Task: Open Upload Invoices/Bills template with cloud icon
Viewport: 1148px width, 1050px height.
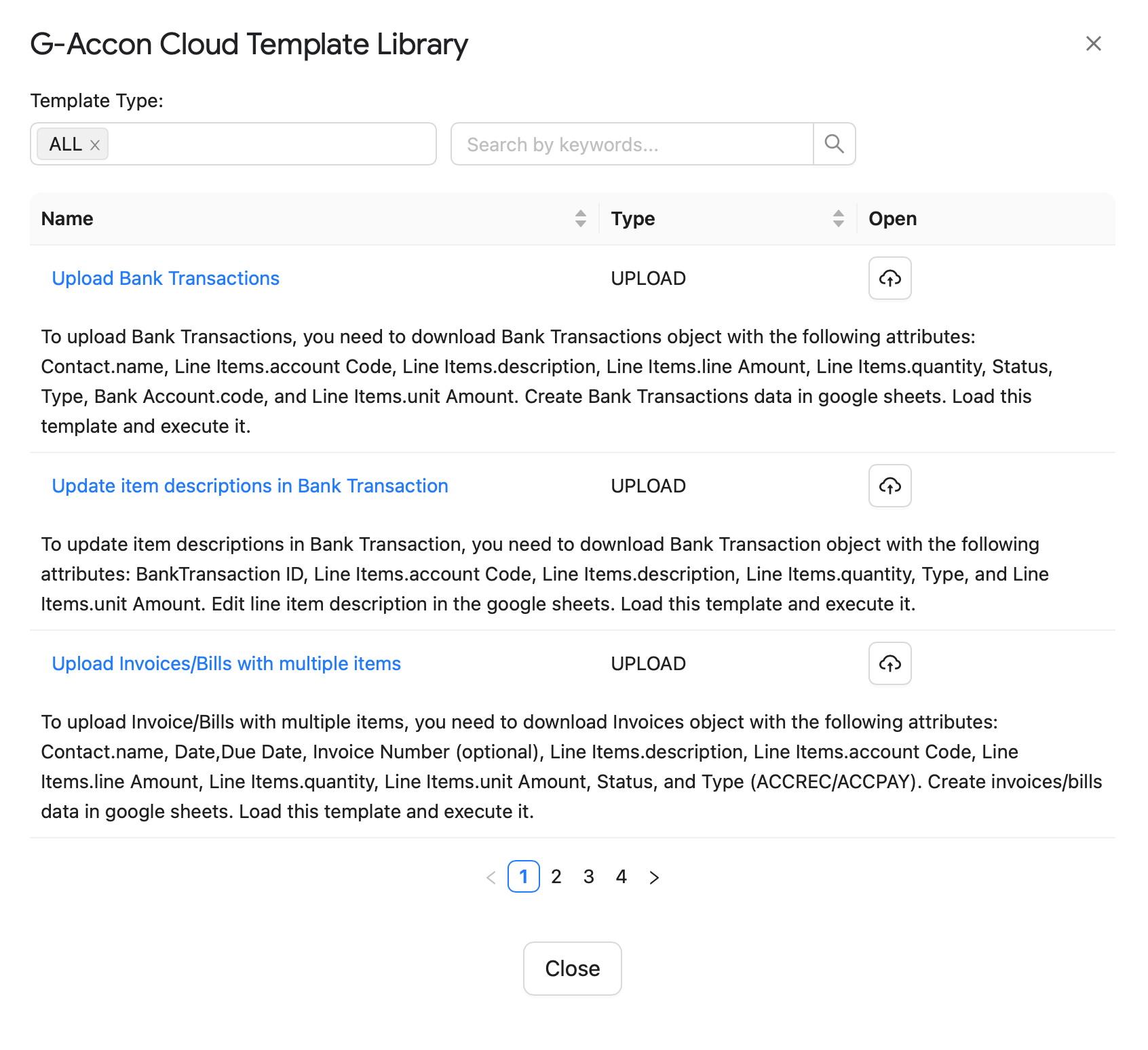Action: pyautogui.click(x=889, y=663)
